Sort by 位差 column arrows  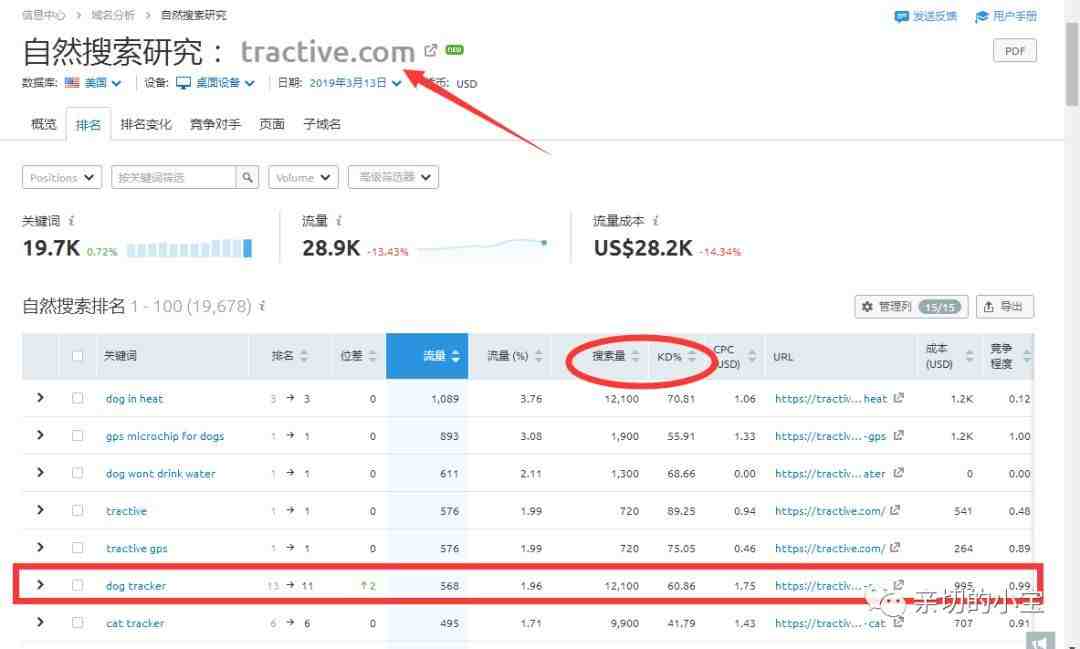[x=373, y=356]
